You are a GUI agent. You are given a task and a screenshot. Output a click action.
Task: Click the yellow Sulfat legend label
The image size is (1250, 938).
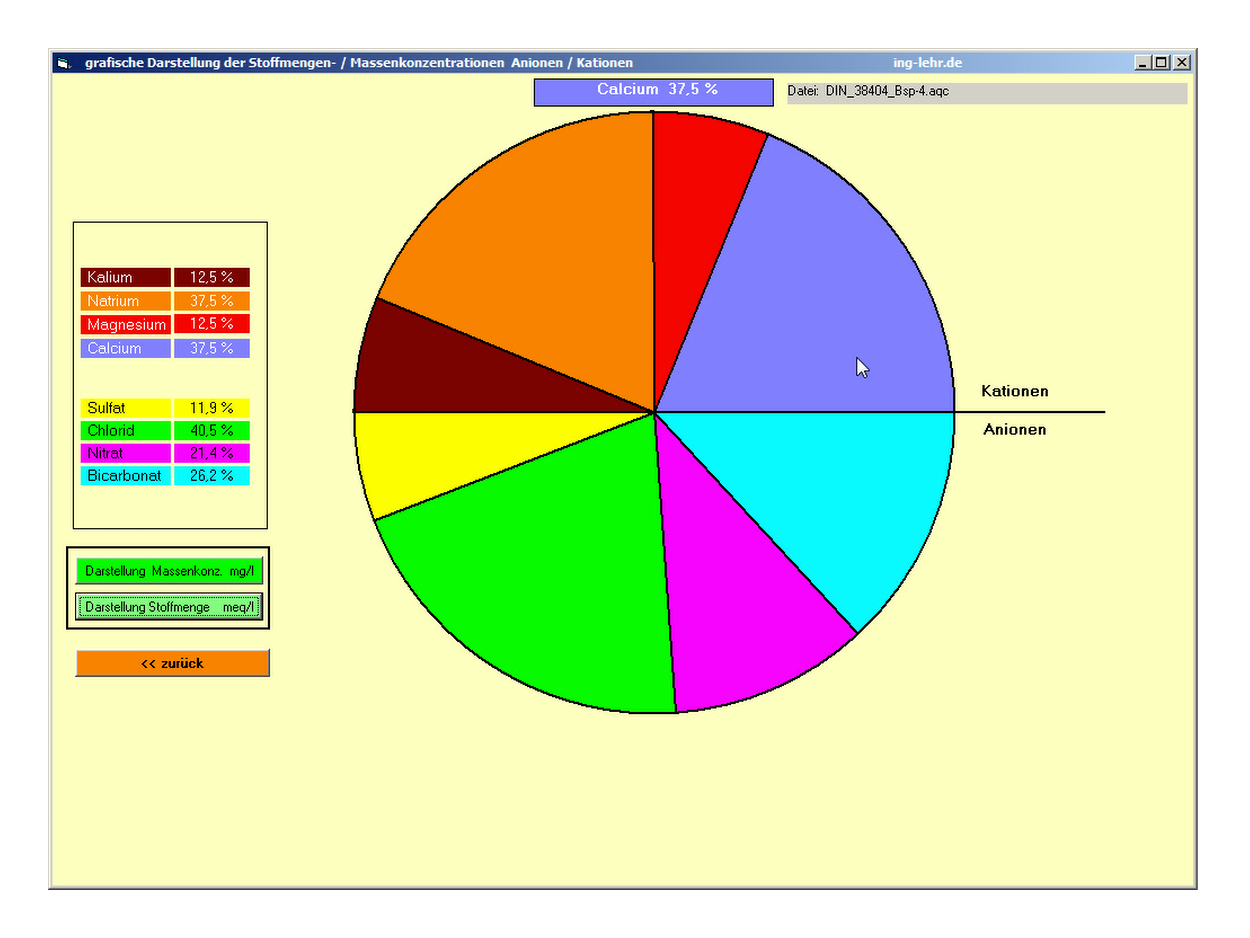(x=126, y=408)
